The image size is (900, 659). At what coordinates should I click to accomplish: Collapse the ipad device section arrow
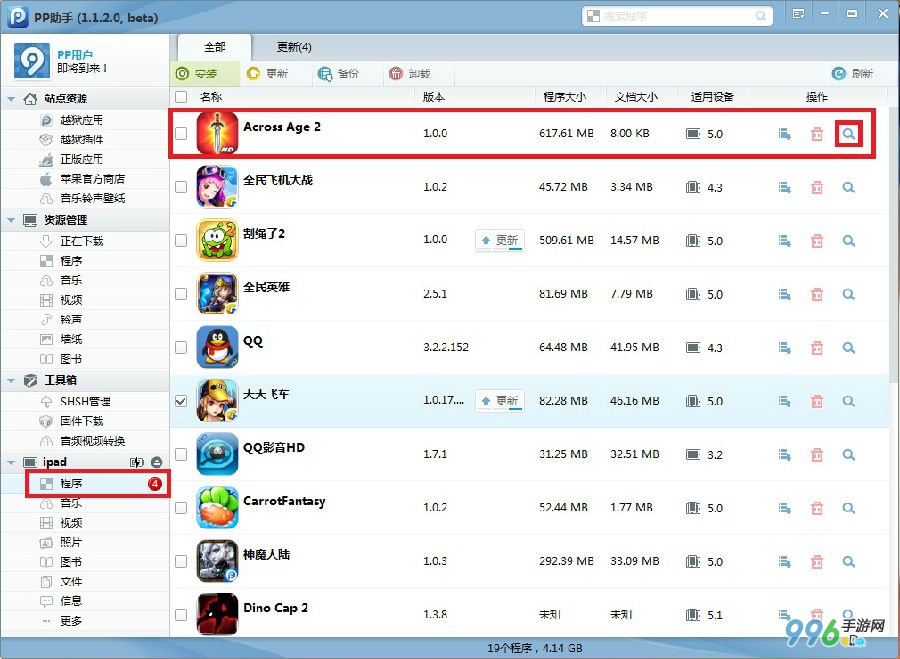(11, 462)
